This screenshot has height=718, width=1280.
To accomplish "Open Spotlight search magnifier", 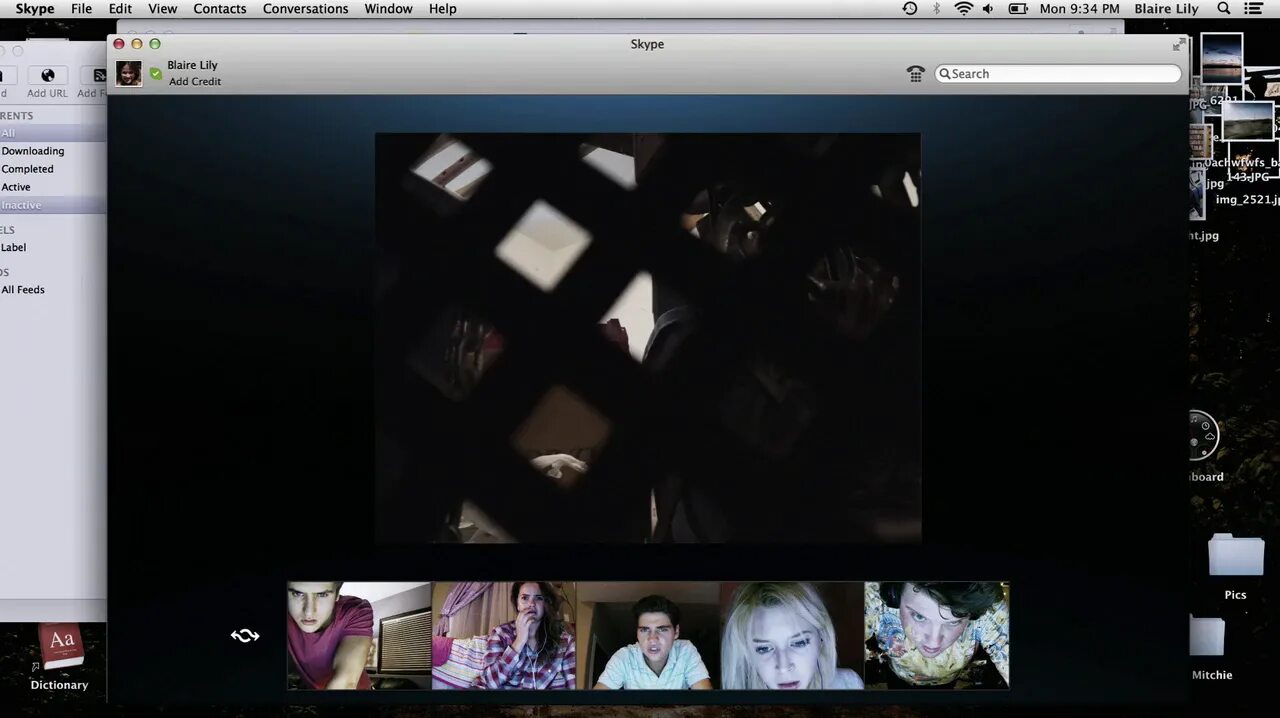I will coord(1223,9).
